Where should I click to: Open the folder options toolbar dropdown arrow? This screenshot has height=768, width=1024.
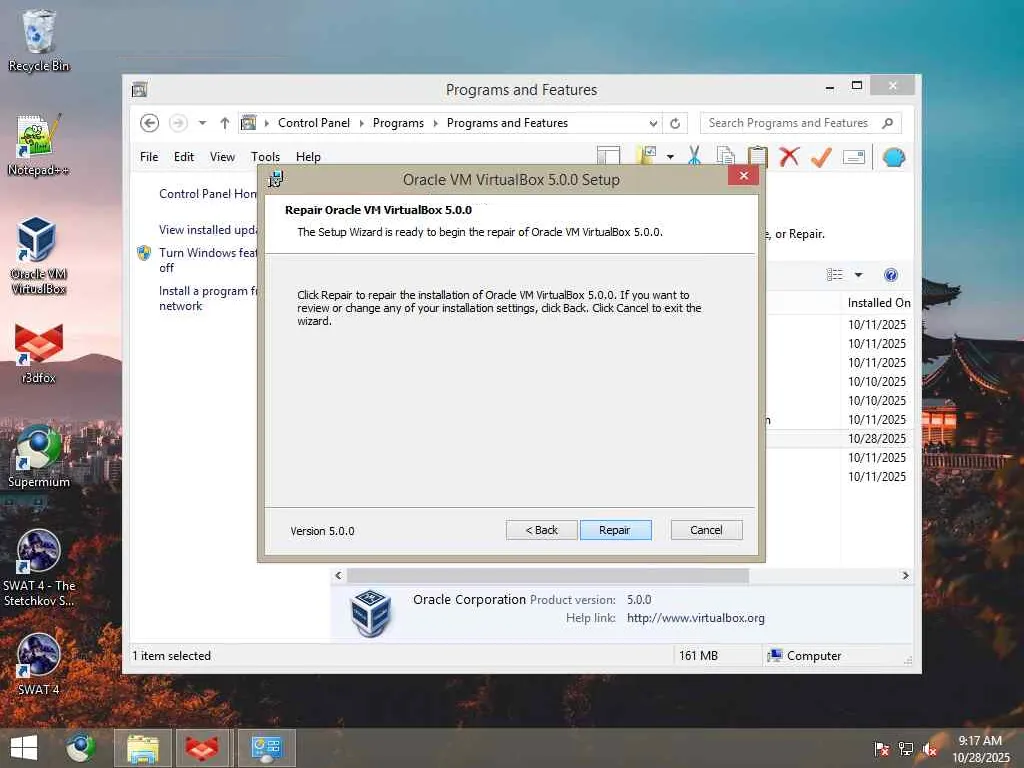click(x=670, y=157)
